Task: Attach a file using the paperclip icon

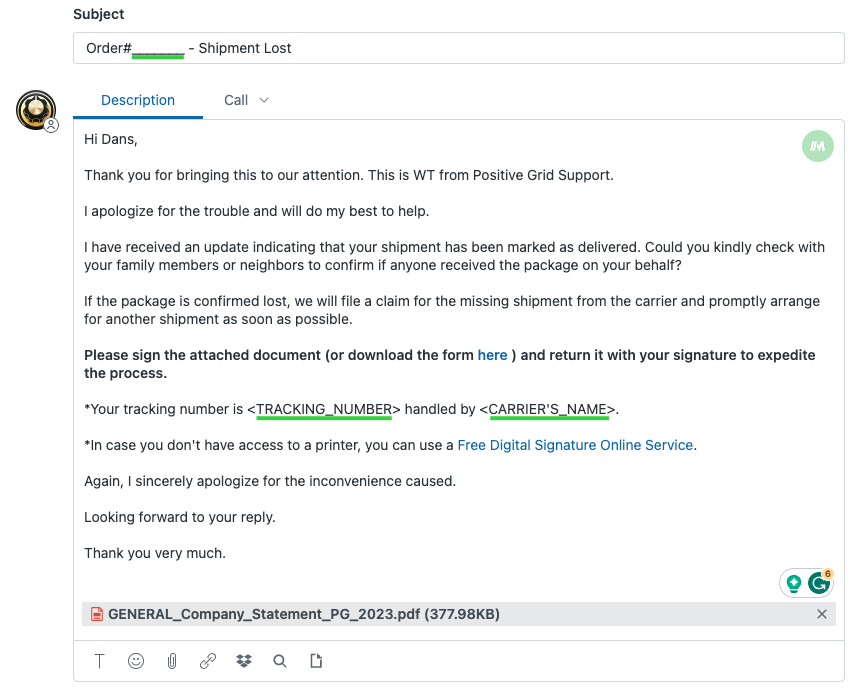Action: [x=172, y=662]
